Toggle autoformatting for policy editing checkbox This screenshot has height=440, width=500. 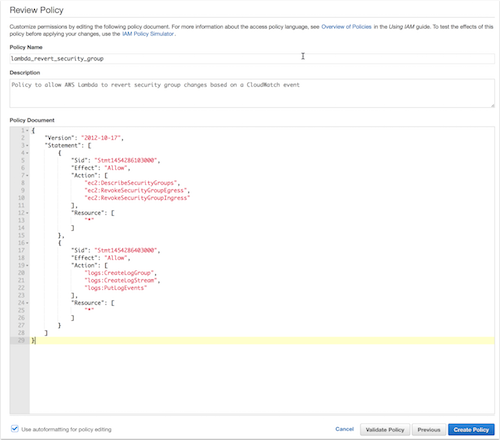click(15, 429)
